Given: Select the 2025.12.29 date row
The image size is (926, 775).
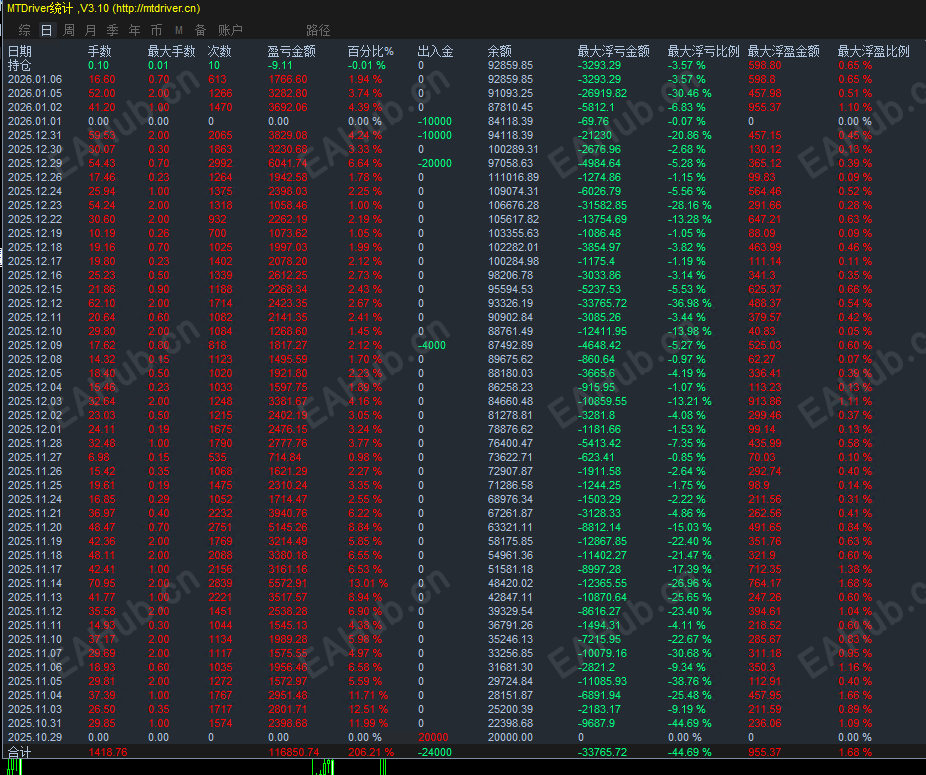Looking at the screenshot, I should (35, 163).
